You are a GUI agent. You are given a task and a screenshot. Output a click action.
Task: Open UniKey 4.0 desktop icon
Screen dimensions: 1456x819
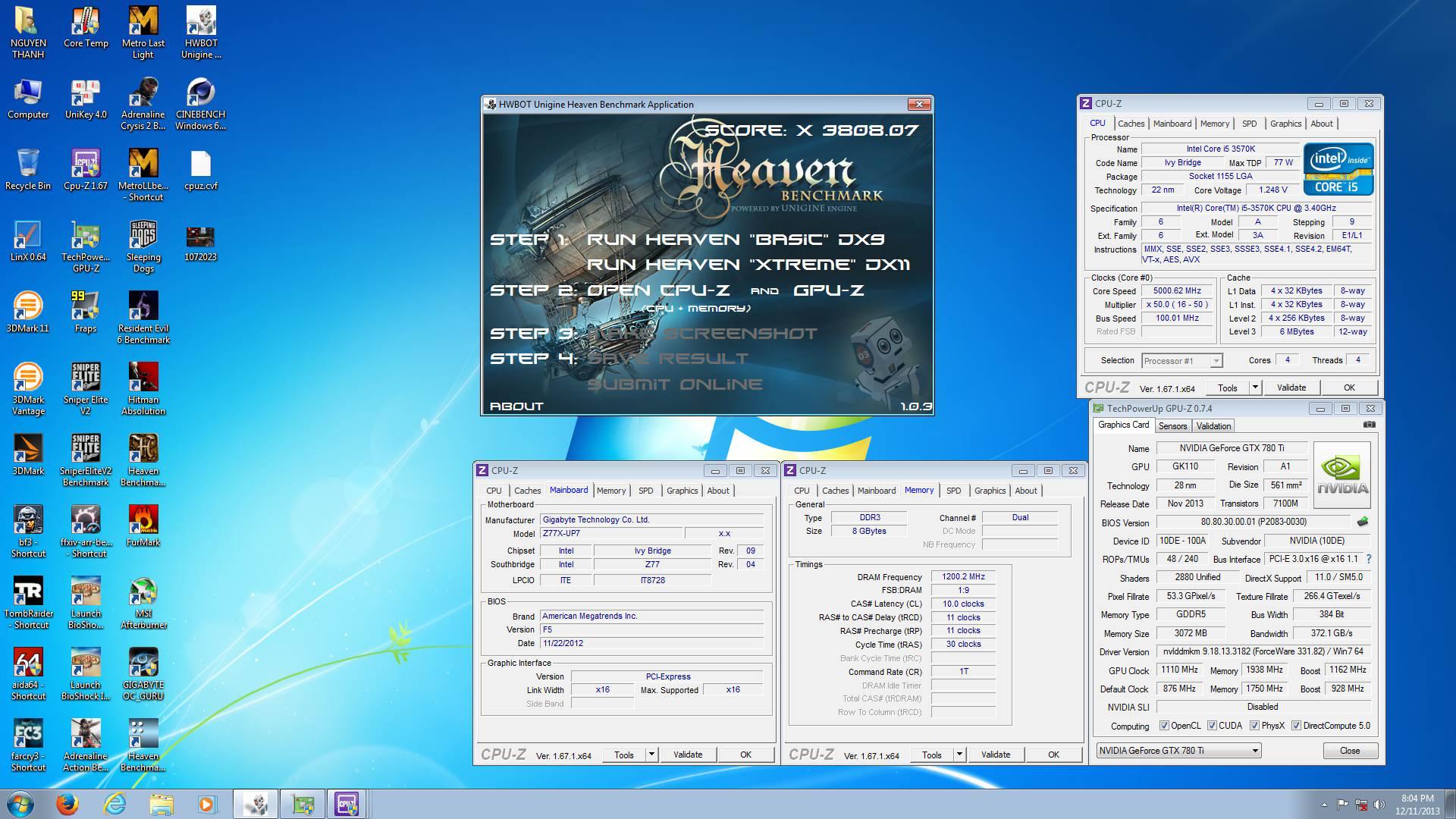point(86,99)
